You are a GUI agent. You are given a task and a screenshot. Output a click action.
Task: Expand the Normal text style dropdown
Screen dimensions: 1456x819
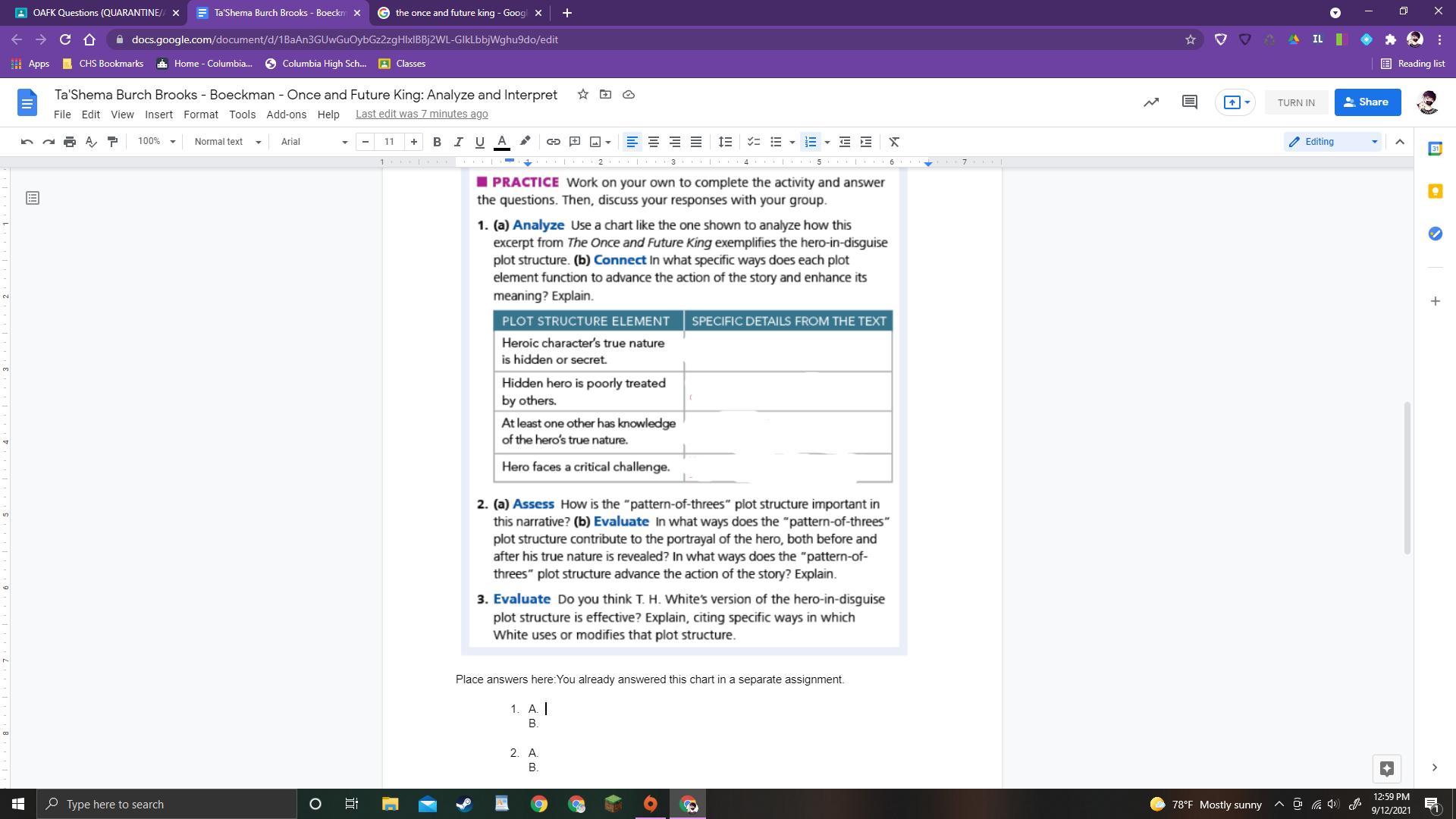pyautogui.click(x=227, y=142)
